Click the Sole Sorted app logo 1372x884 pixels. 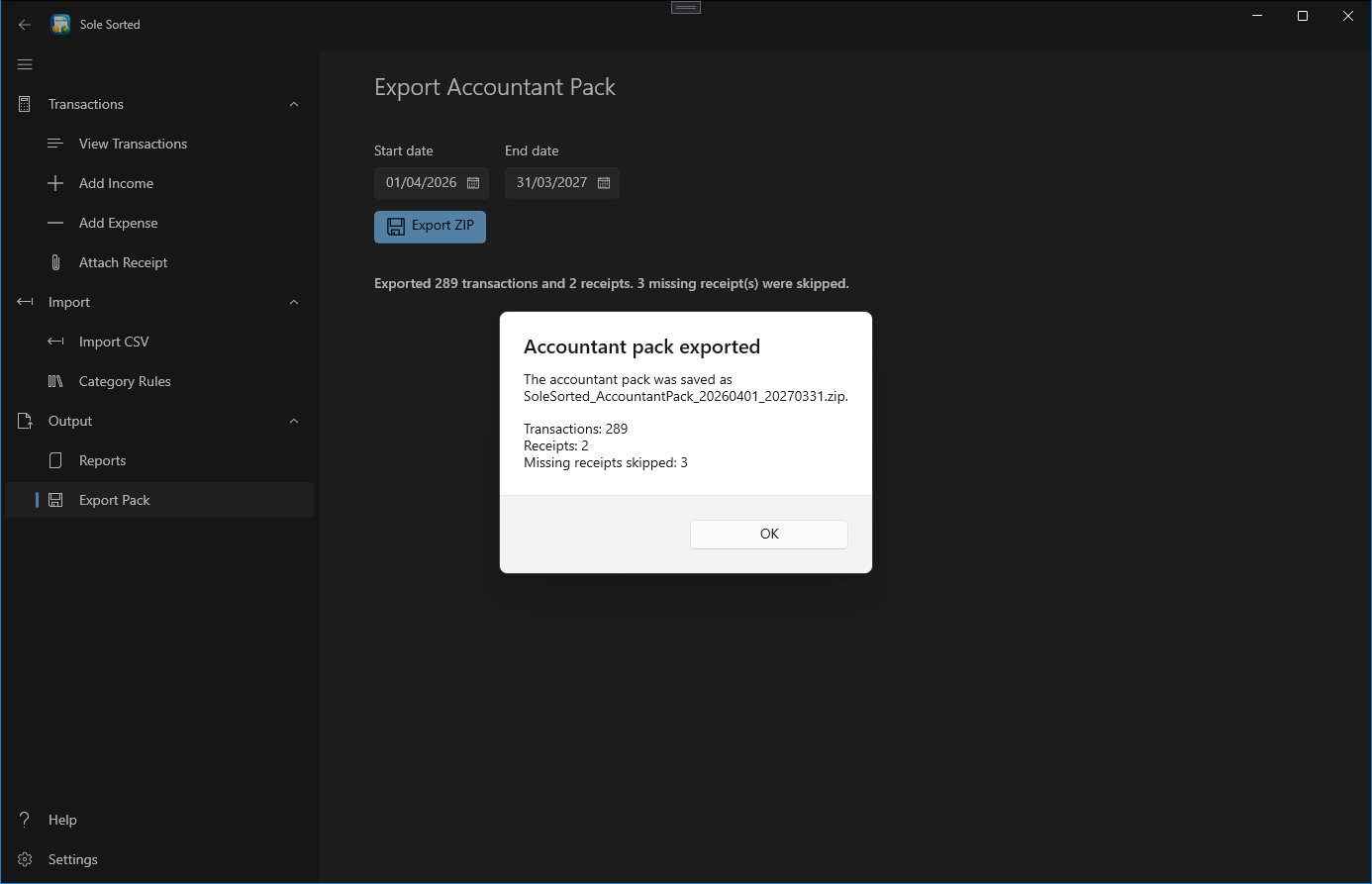(60, 25)
